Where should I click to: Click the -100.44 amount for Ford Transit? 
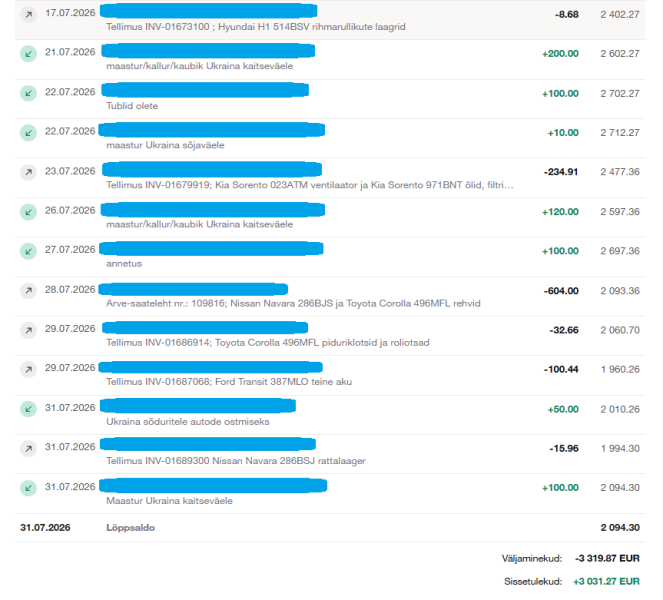point(561,370)
